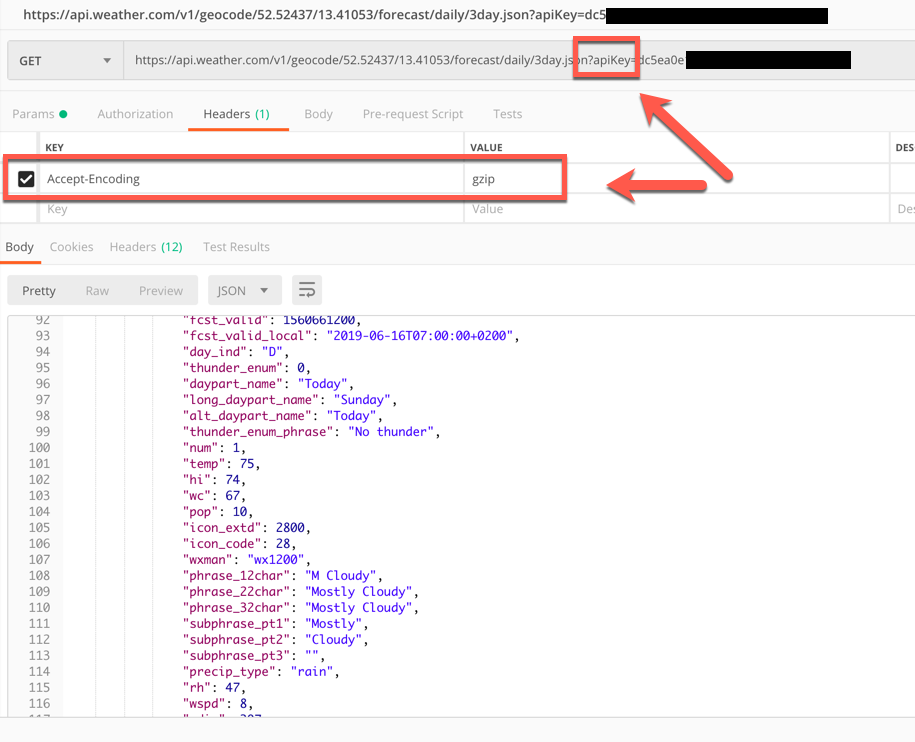The width and height of the screenshot is (915, 742).
Task: Click line number 100 in the gutter
Action: 40,448
